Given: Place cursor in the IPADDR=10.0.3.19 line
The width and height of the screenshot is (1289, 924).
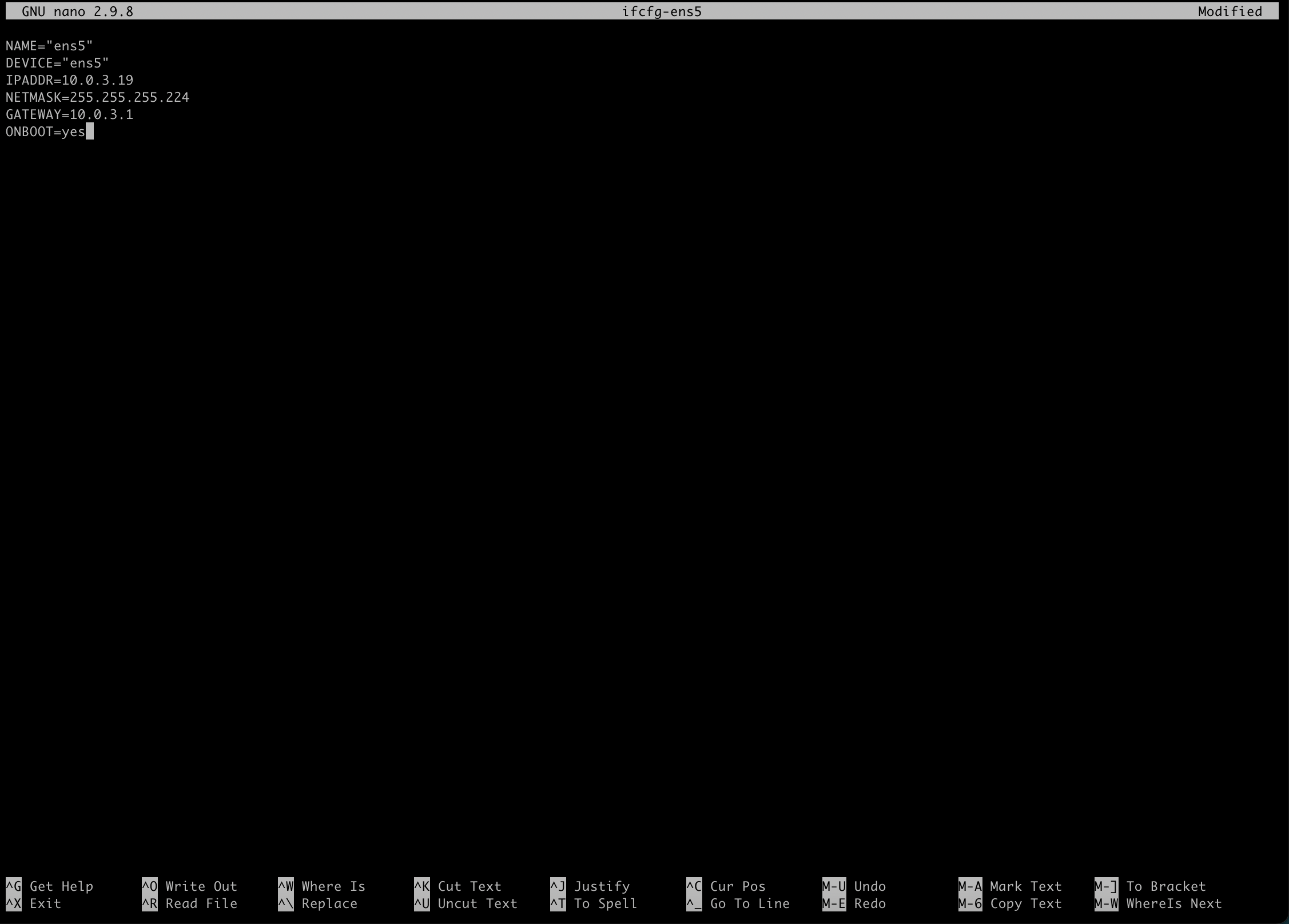Looking at the screenshot, I should 69,80.
